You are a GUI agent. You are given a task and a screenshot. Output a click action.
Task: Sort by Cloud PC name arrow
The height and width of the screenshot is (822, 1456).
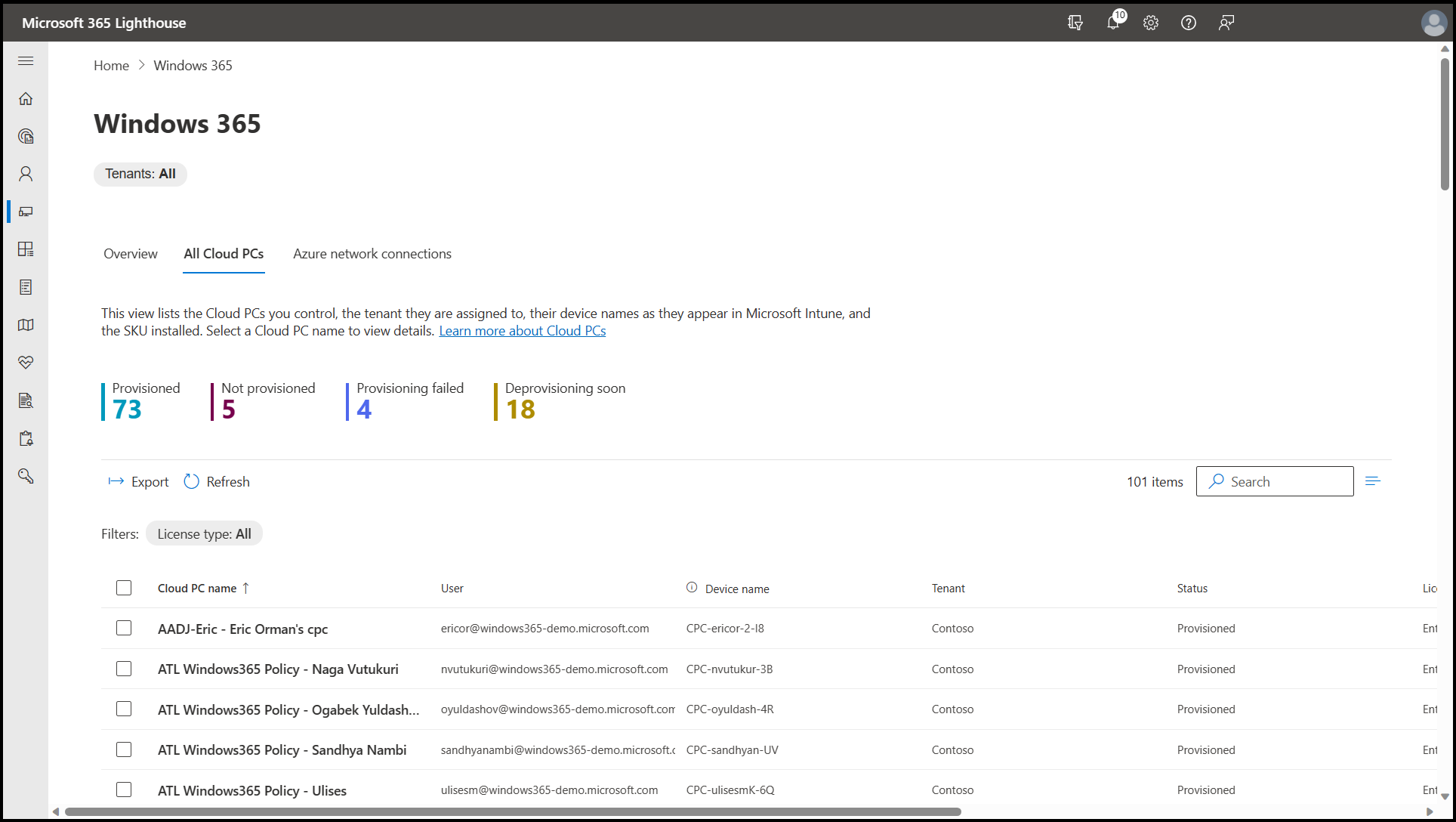(x=245, y=588)
